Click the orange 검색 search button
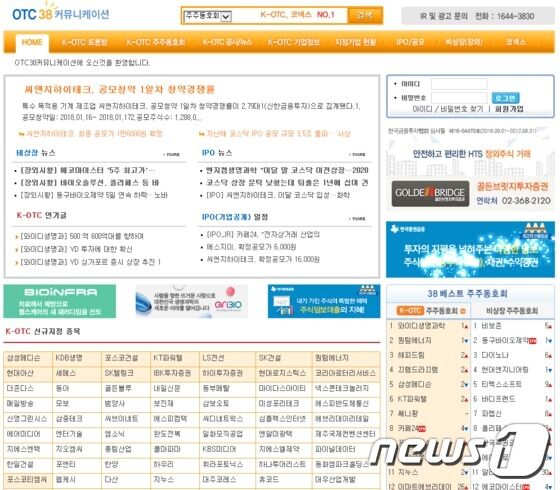This screenshot has width=560, height=490. point(365,15)
